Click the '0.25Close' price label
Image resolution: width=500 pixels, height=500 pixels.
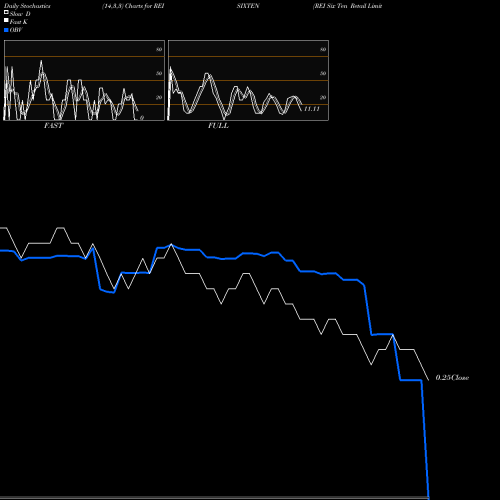click(452, 378)
